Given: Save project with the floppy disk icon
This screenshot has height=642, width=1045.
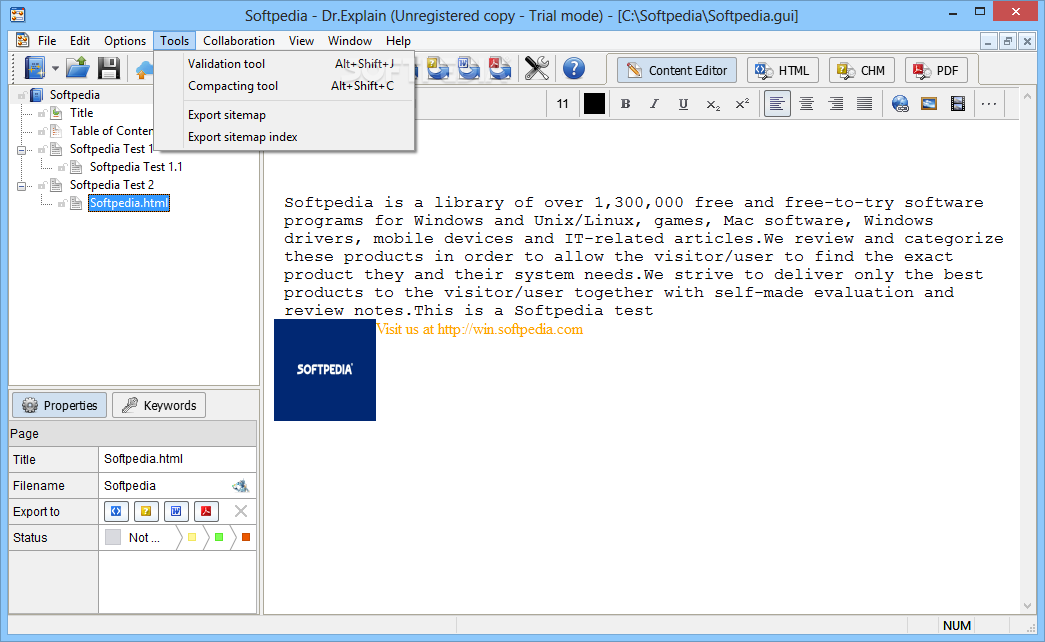Looking at the screenshot, I should pyautogui.click(x=109, y=69).
